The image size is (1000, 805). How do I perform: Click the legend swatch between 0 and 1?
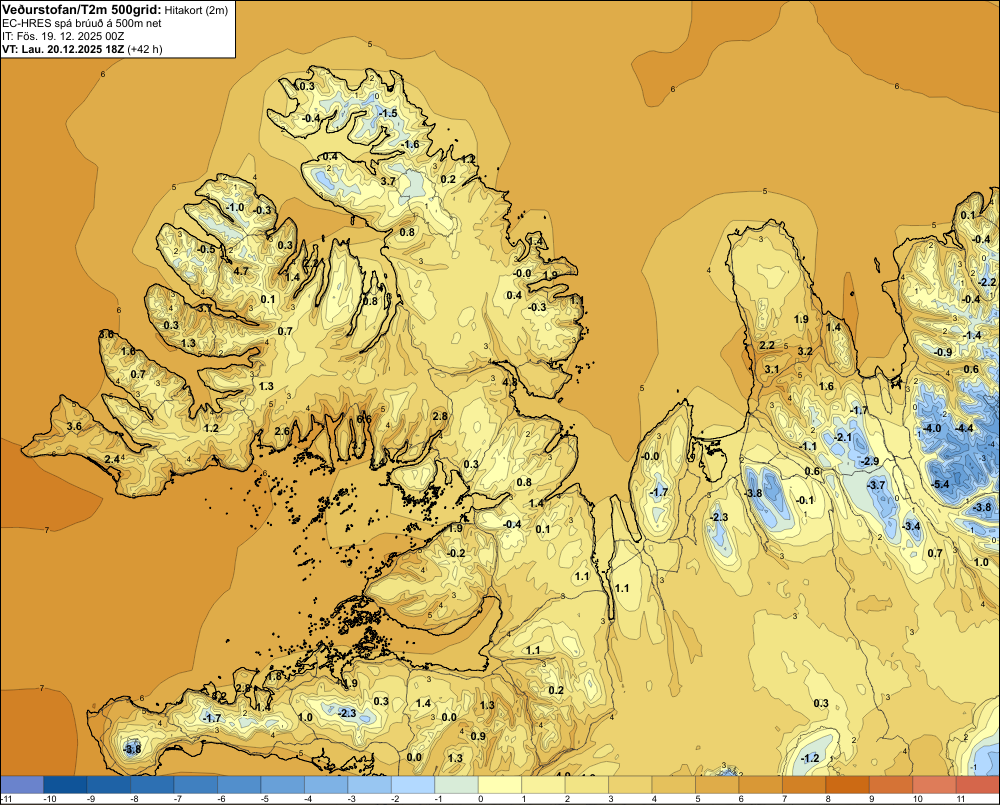pos(500,784)
